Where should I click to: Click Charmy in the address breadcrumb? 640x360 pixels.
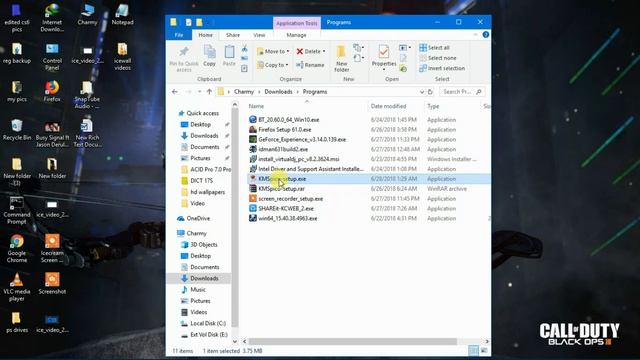coord(244,92)
